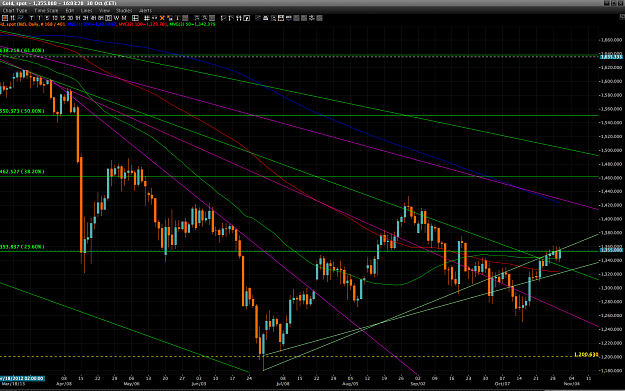
Task: Click the blue date box at bottom left
Action: tap(22, 378)
